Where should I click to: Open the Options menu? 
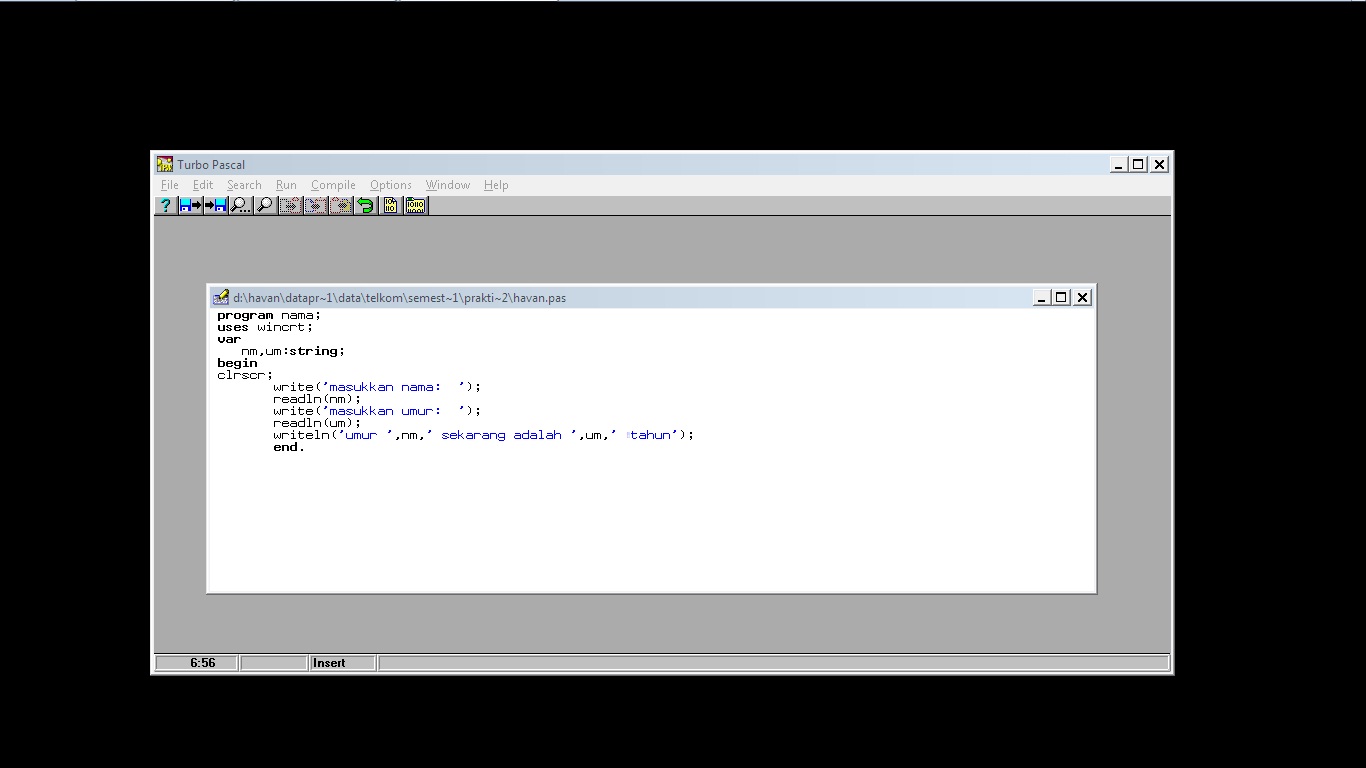click(390, 185)
